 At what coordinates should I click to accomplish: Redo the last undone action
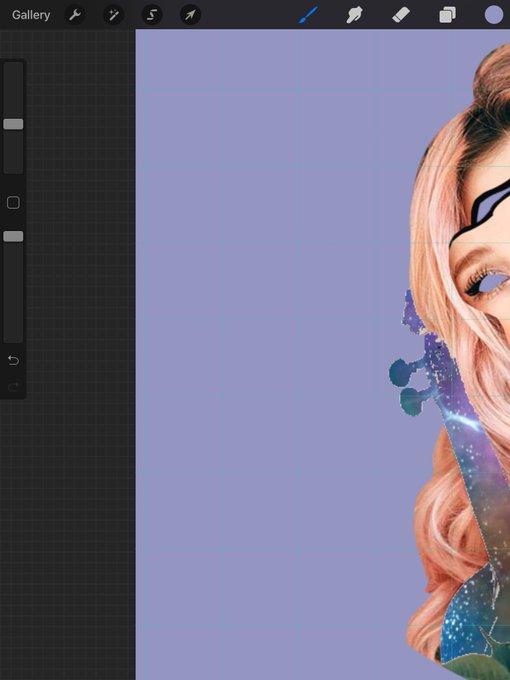pyautogui.click(x=13, y=386)
